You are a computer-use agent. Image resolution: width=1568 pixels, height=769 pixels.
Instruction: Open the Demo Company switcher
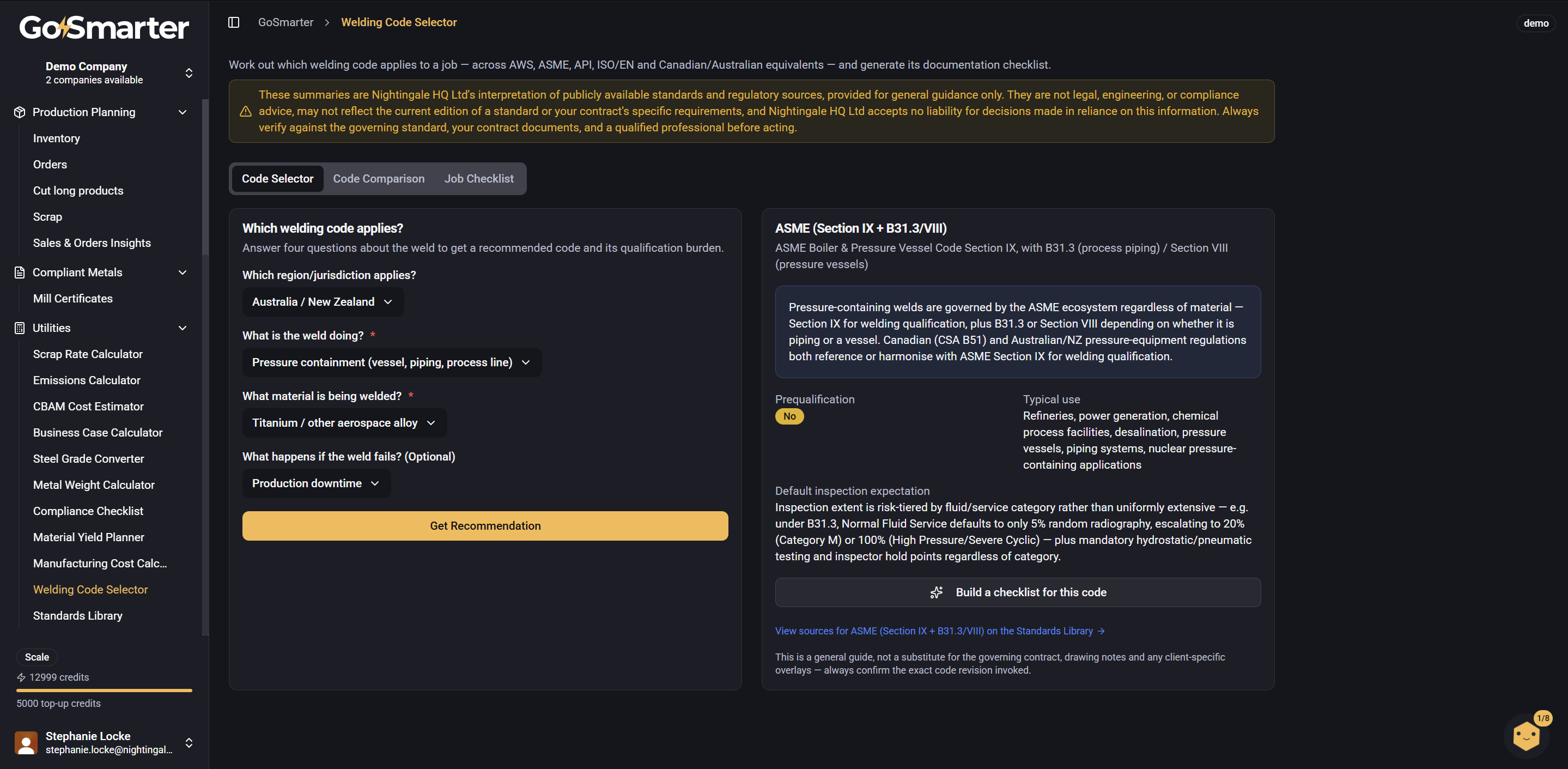[x=104, y=72]
